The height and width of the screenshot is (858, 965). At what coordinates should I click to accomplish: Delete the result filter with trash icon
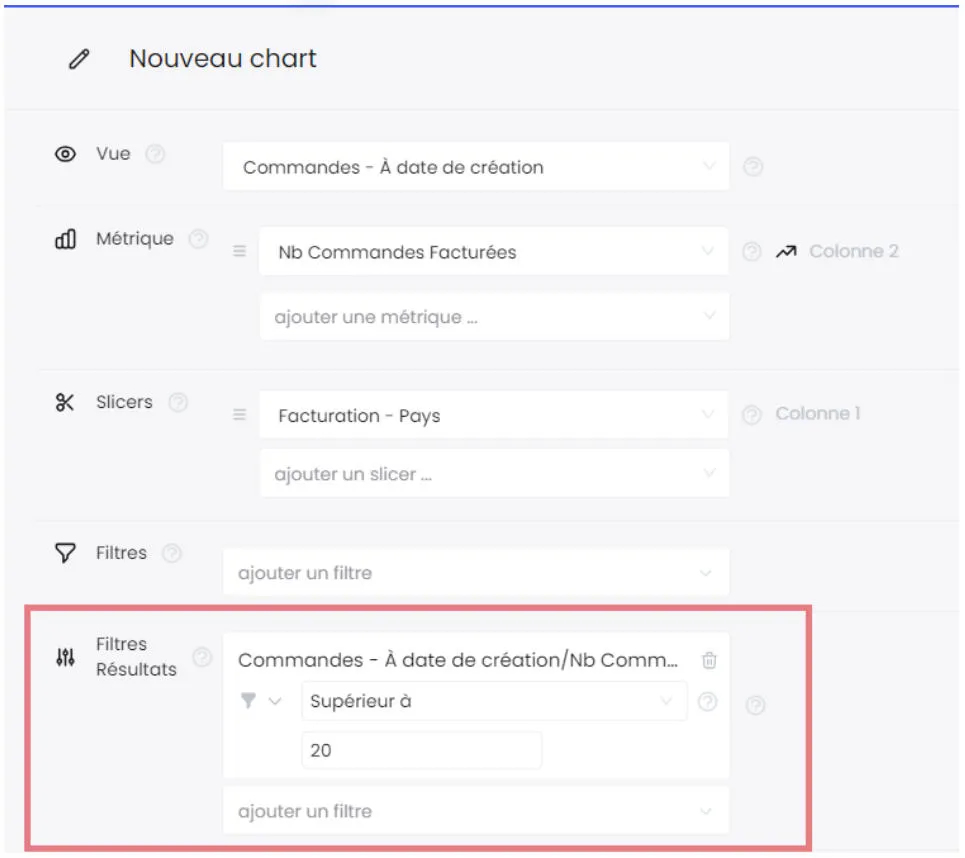point(709,660)
